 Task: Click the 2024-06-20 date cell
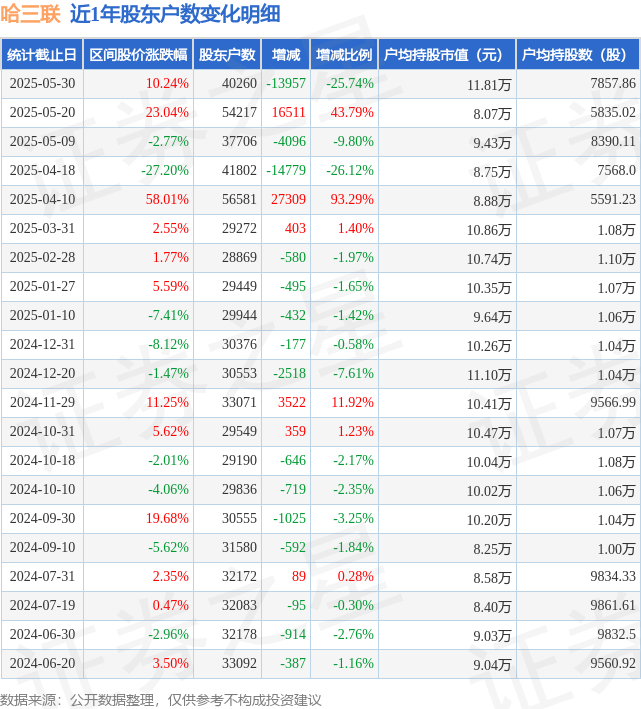pos(42,663)
